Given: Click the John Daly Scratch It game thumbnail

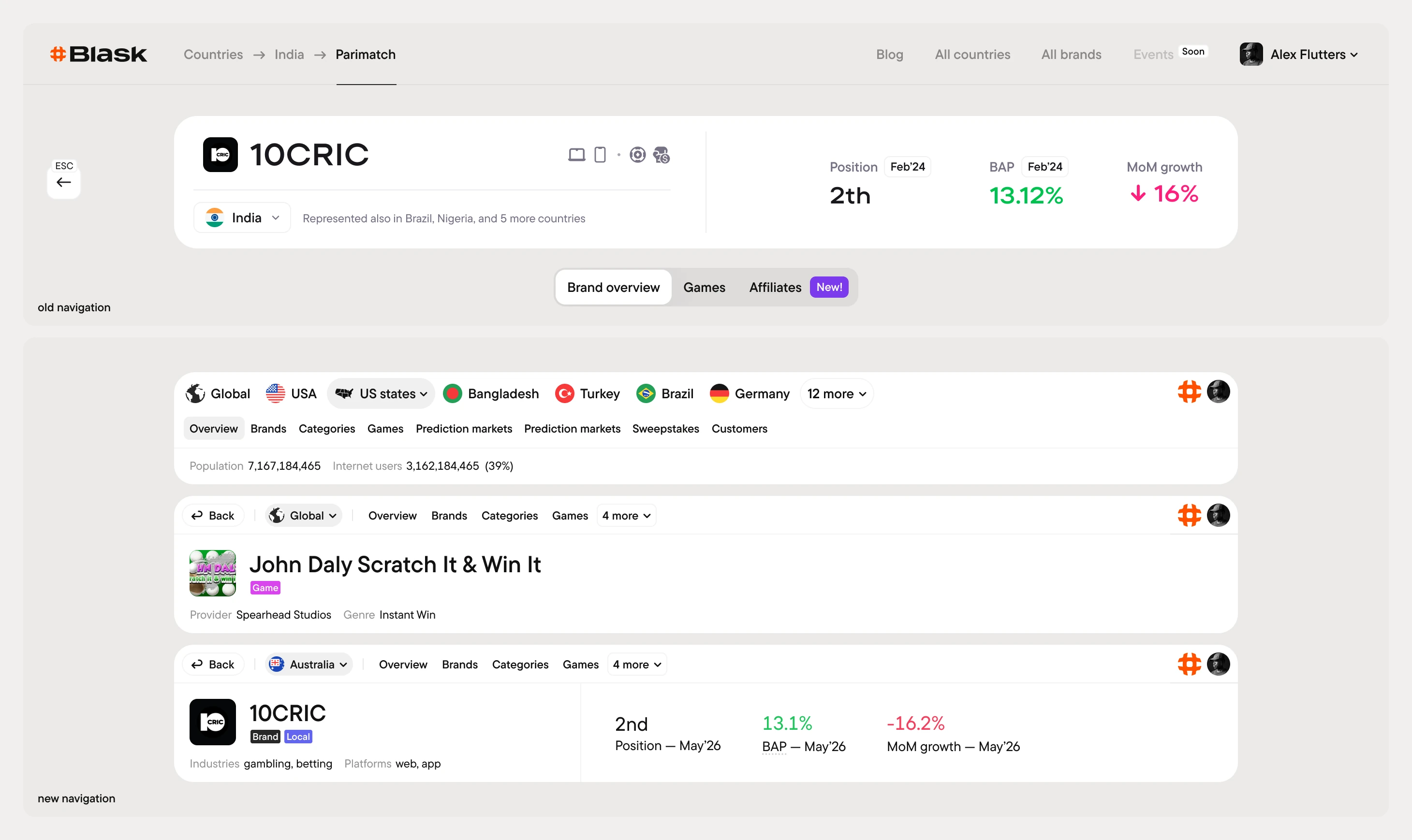Looking at the screenshot, I should click(212, 573).
